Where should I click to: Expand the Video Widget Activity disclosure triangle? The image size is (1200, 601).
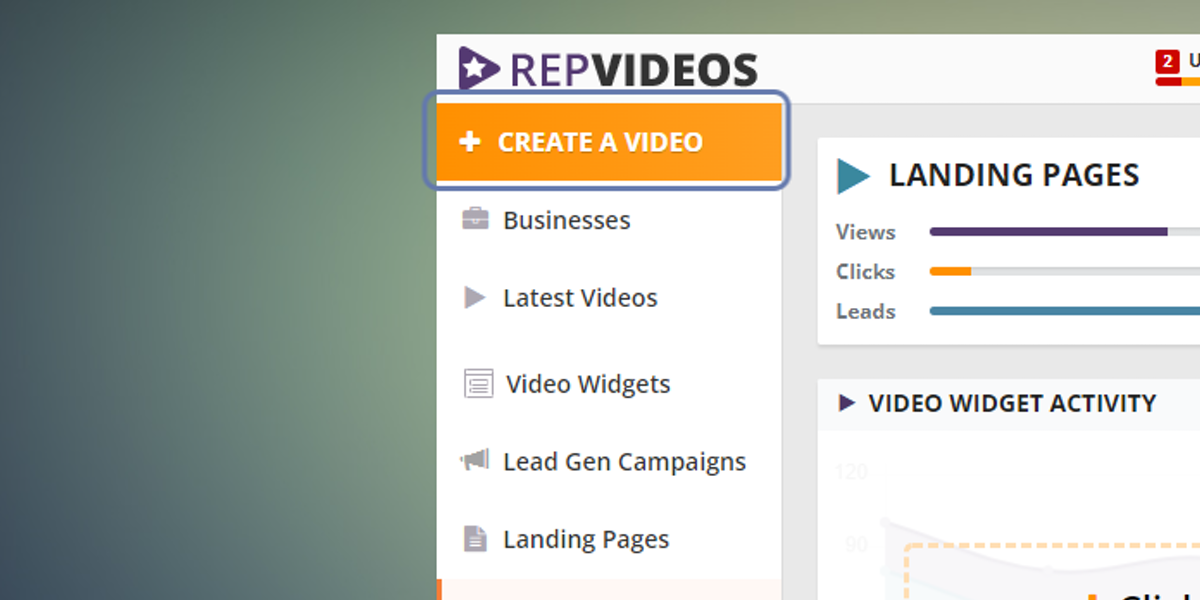tap(848, 404)
